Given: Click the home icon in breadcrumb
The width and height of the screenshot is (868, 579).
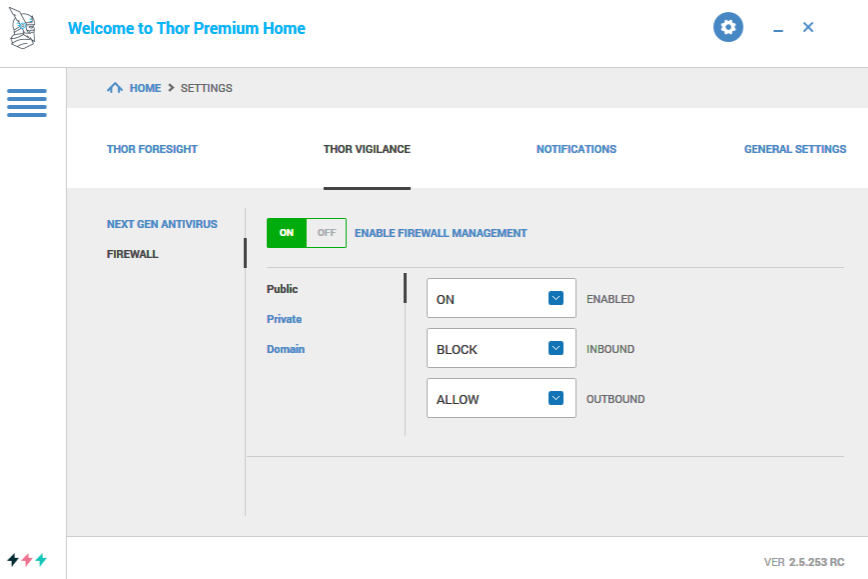Looking at the screenshot, I should tap(115, 88).
